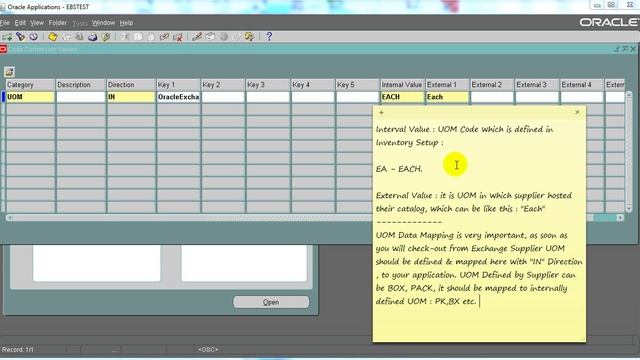Click the Attachments paperclip toolbar icon
This screenshot has height=360, width=640.
coord(237,37)
